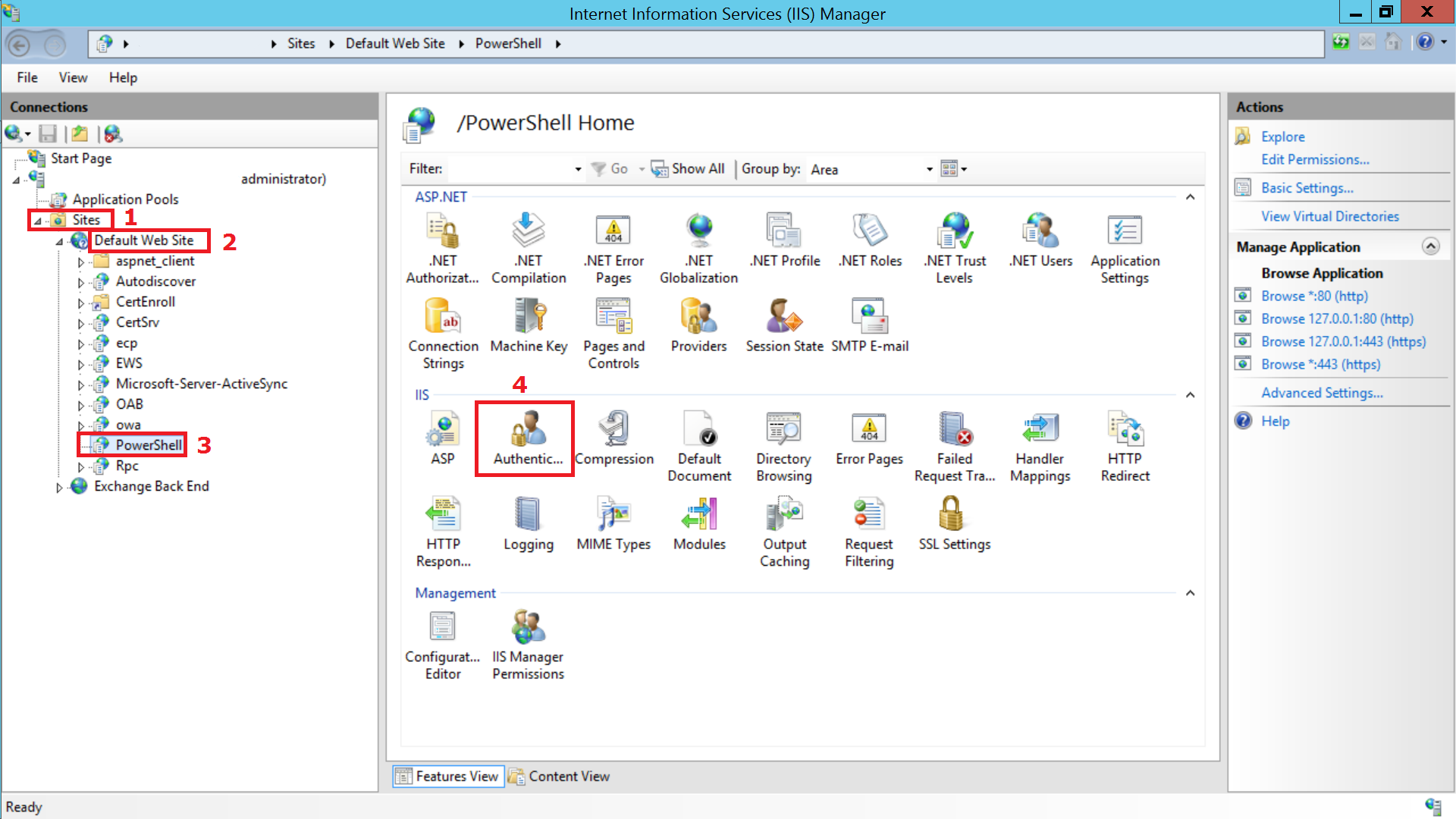1456x819 pixels.
Task: Open the Filter dropdown arrow
Action: pyautogui.click(x=578, y=169)
